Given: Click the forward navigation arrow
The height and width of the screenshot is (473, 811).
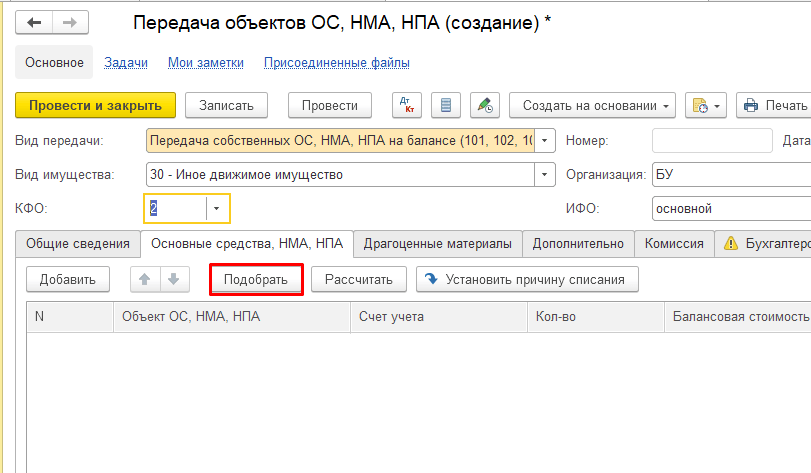Looking at the screenshot, I should [x=68, y=22].
